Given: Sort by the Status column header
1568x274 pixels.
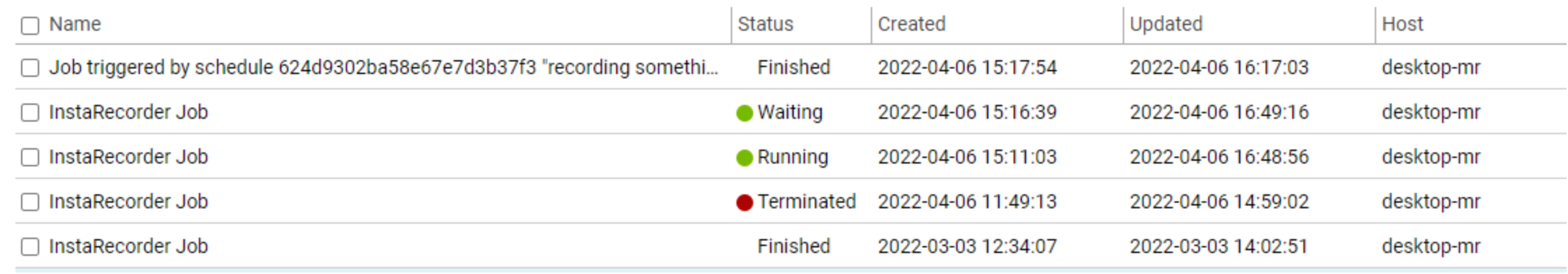Looking at the screenshot, I should (x=766, y=24).
